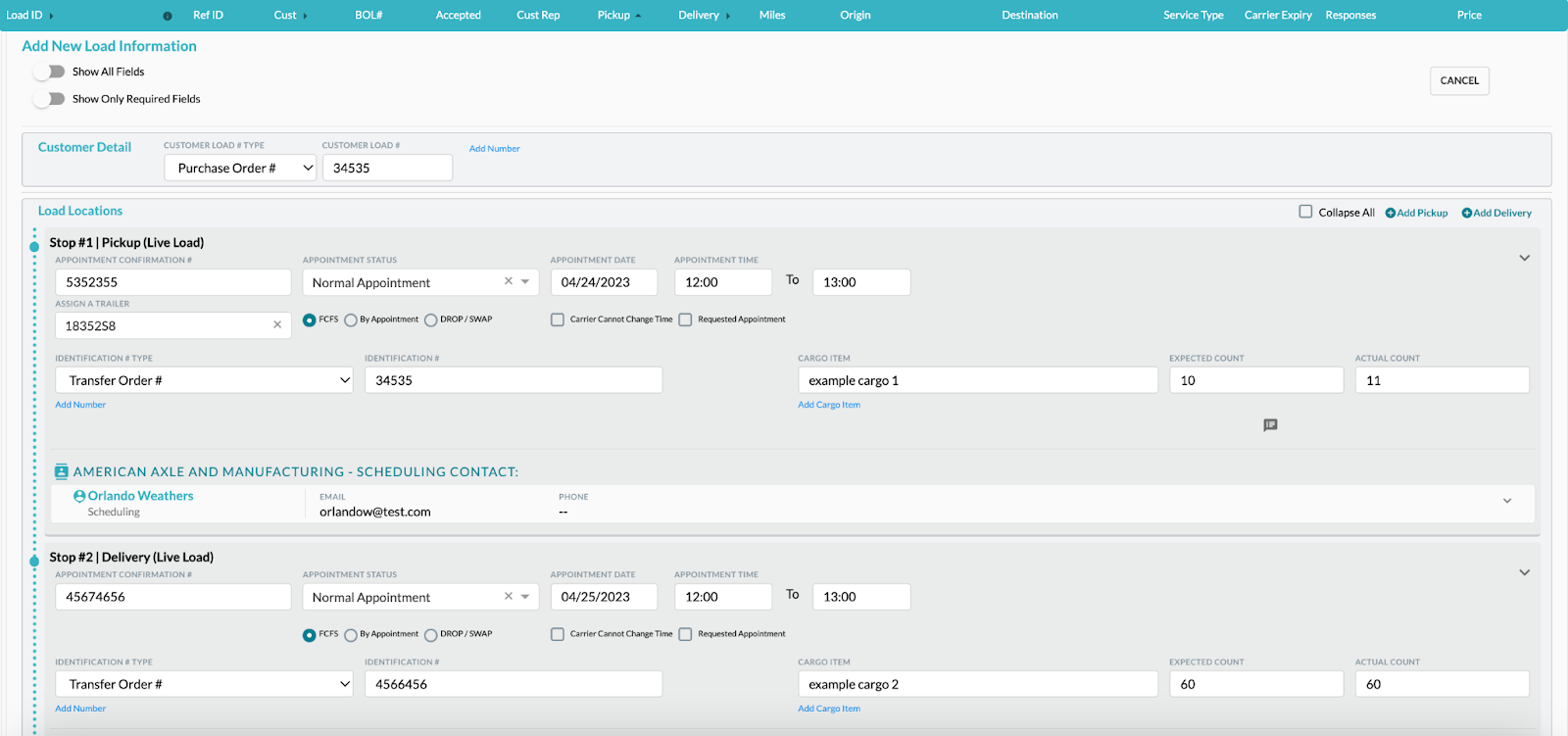This screenshot has width=1568, height=736.
Task: Select By Appointment radio in Stop #2
Action: (351, 634)
